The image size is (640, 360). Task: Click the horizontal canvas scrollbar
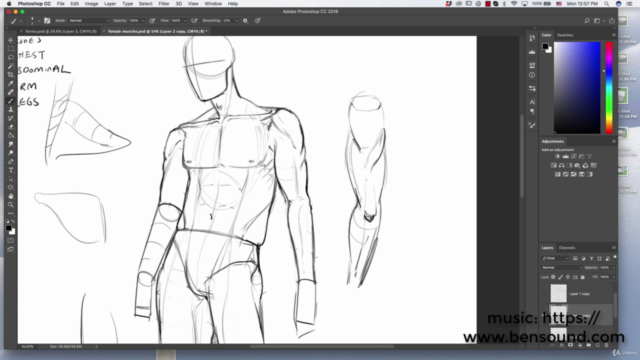click(322, 347)
